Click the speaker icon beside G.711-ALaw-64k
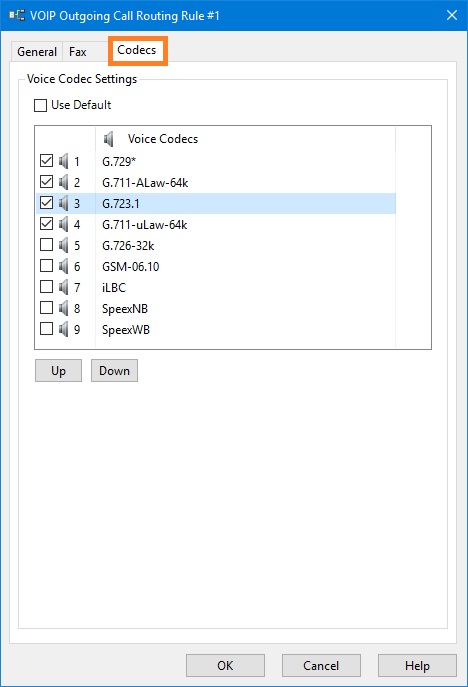 point(64,182)
